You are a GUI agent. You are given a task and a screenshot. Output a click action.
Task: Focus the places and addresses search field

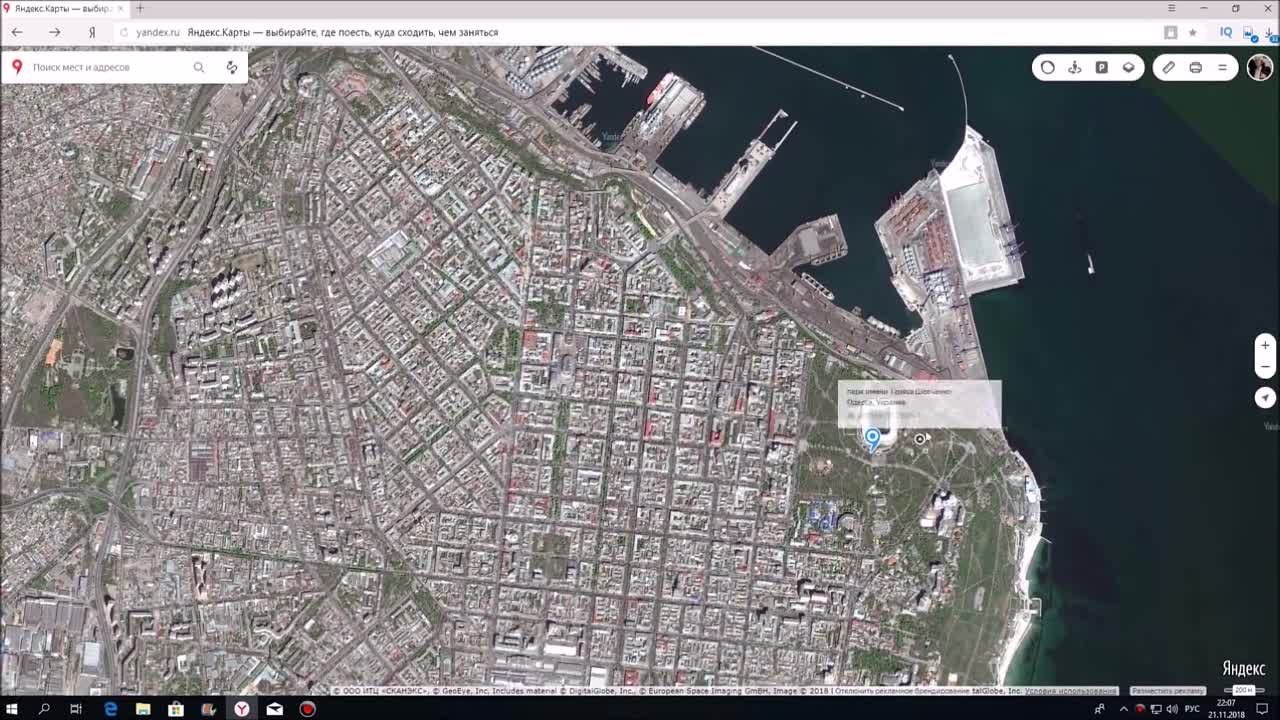tap(108, 67)
